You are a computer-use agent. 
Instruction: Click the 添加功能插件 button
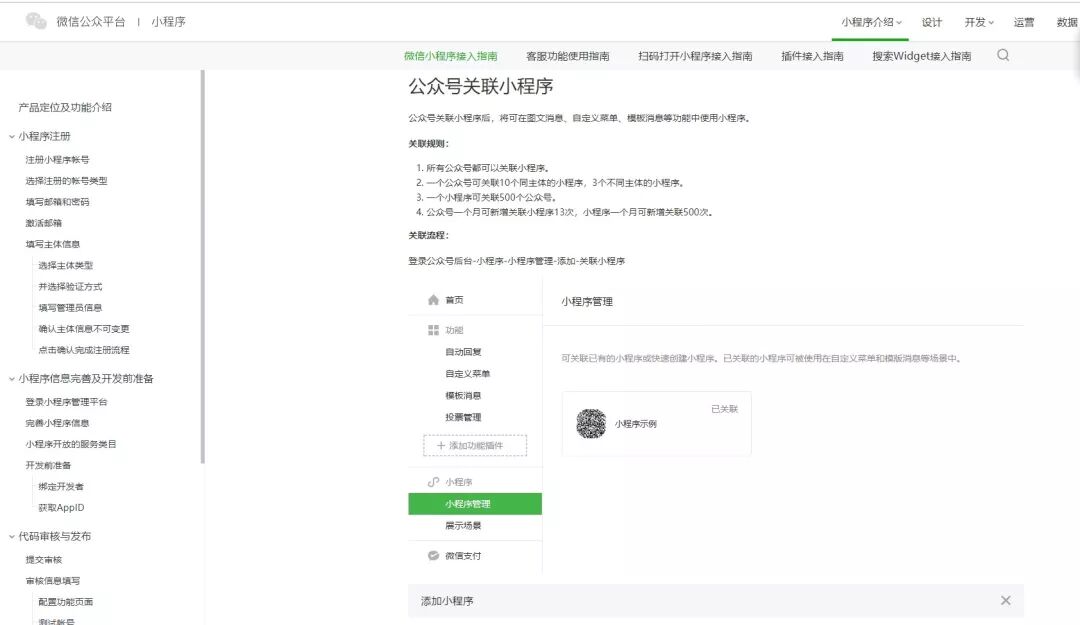(x=475, y=446)
